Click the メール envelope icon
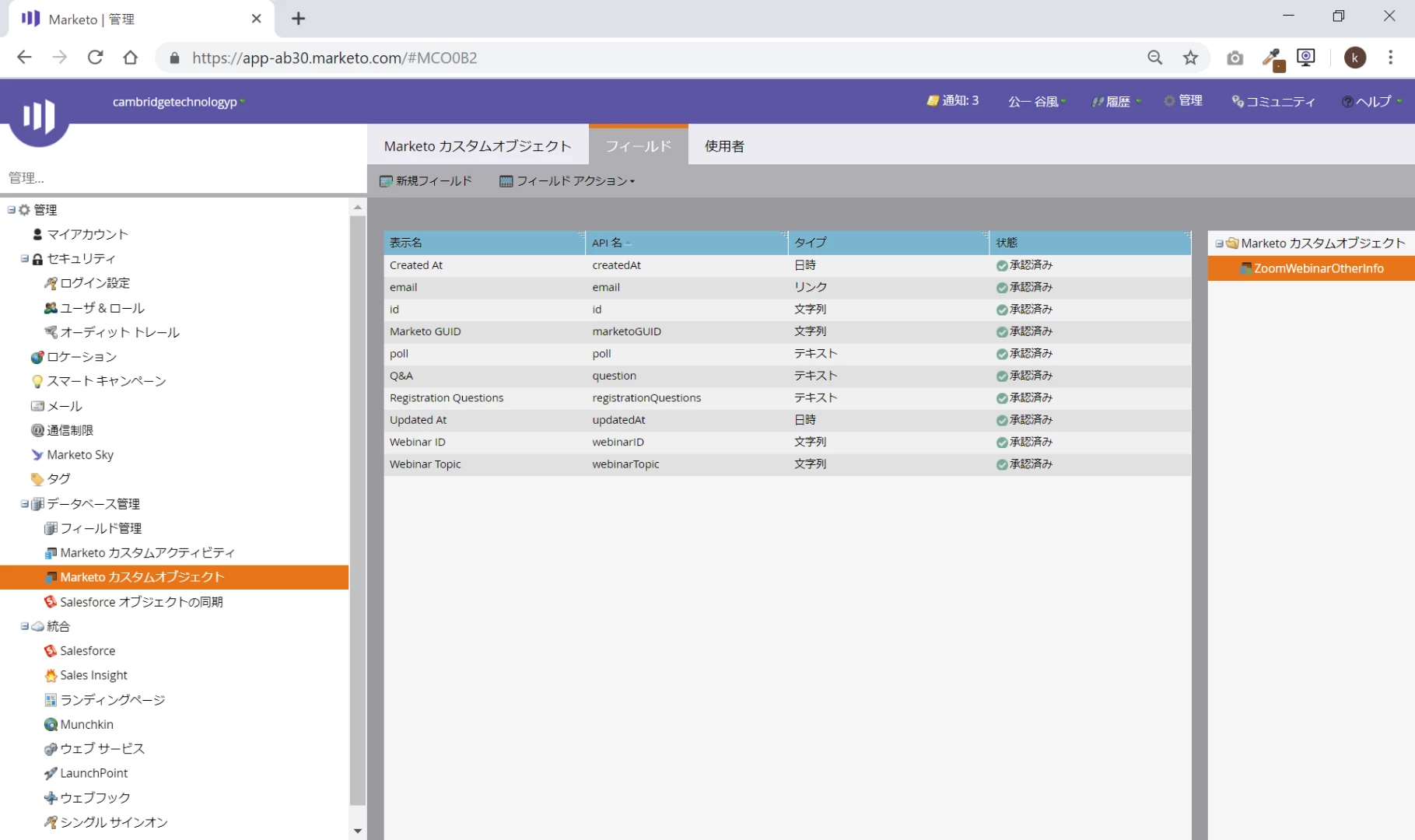This screenshot has width=1415, height=840. coord(37,406)
